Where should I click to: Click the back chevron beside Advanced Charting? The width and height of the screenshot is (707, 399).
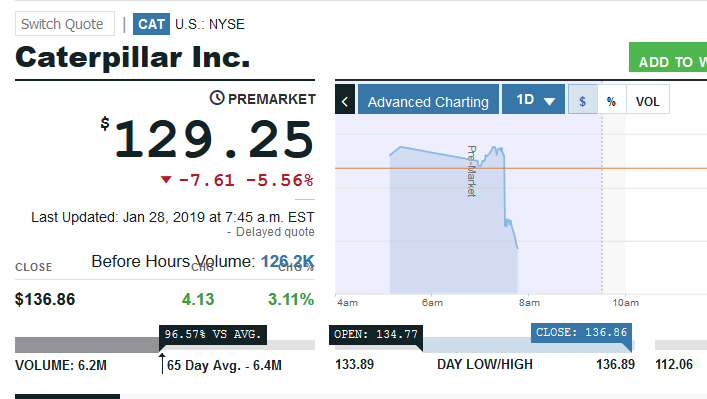point(345,99)
